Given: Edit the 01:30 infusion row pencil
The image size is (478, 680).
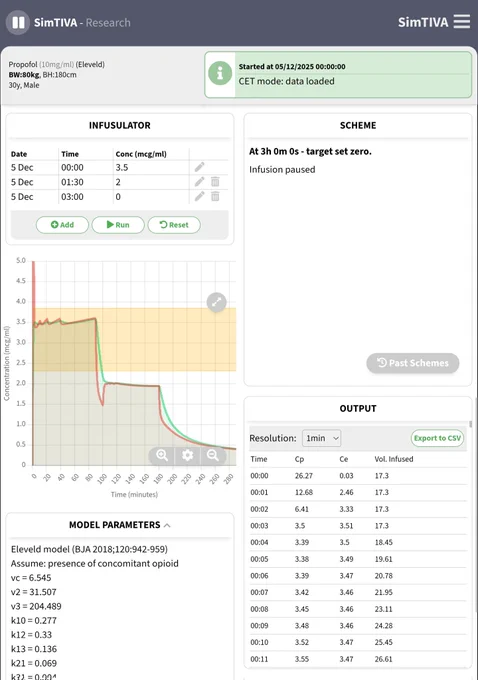Looking at the screenshot, I should (x=200, y=182).
